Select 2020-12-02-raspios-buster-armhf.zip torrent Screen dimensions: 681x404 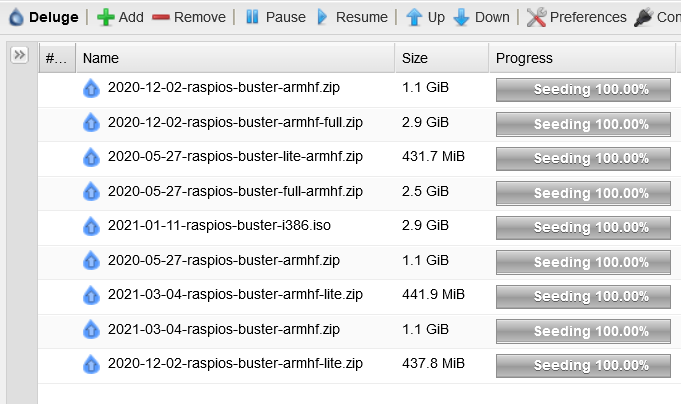click(x=224, y=87)
